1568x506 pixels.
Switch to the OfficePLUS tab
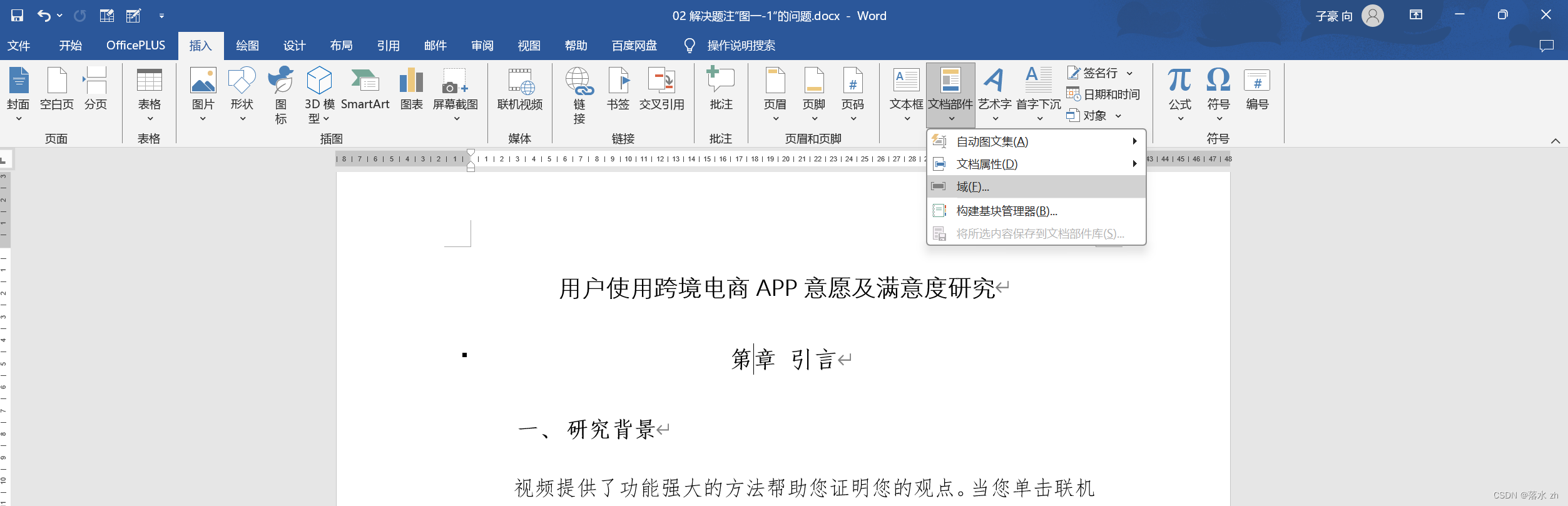(x=136, y=46)
